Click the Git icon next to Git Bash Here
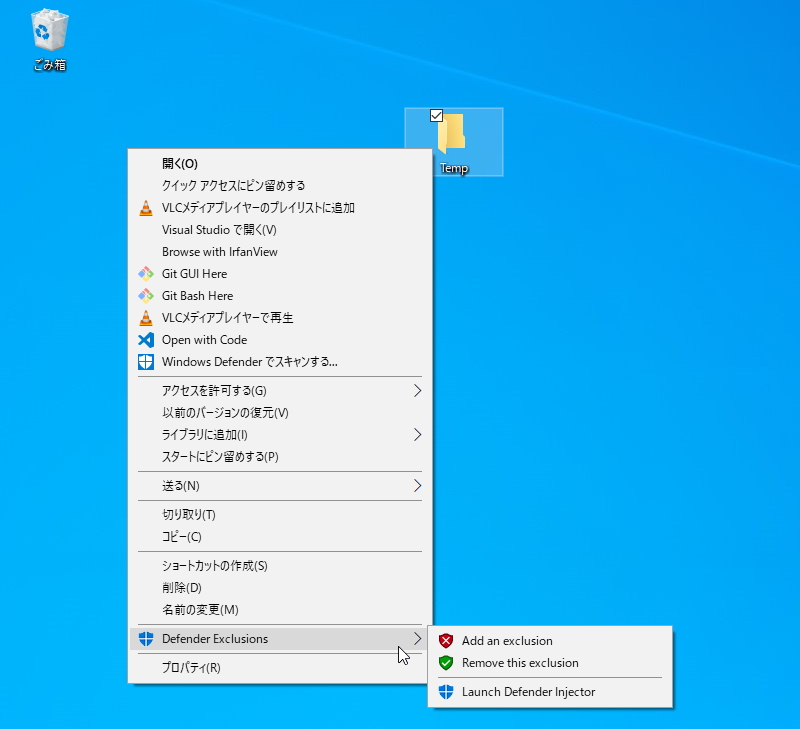This screenshot has height=729, width=800. [x=146, y=296]
